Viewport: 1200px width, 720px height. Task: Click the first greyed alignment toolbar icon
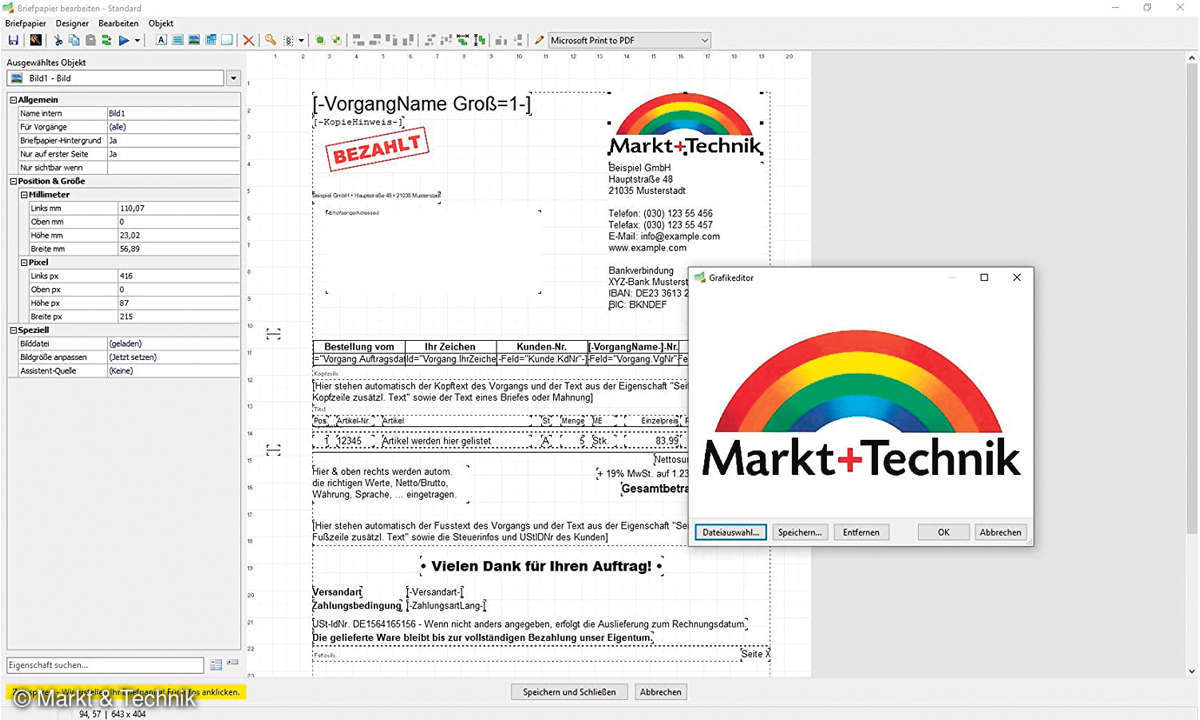pos(358,40)
